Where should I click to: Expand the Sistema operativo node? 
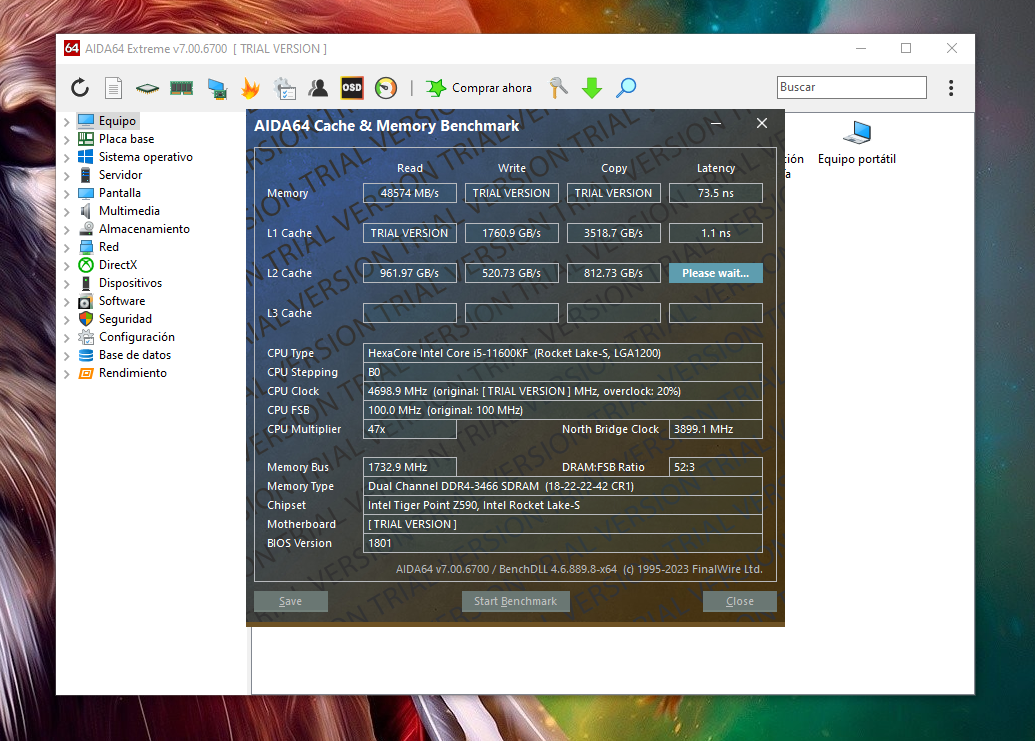pyautogui.click(x=67, y=157)
